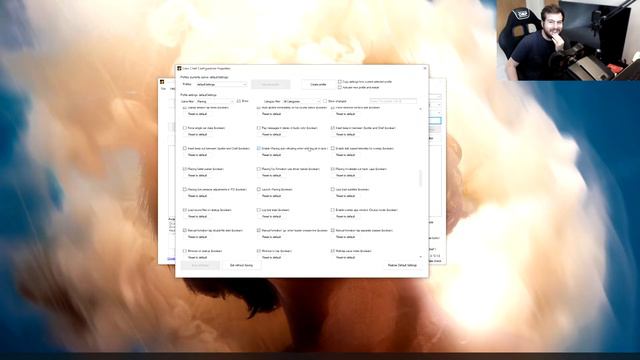Click the scrollbar down arrow in properties list

(421, 257)
